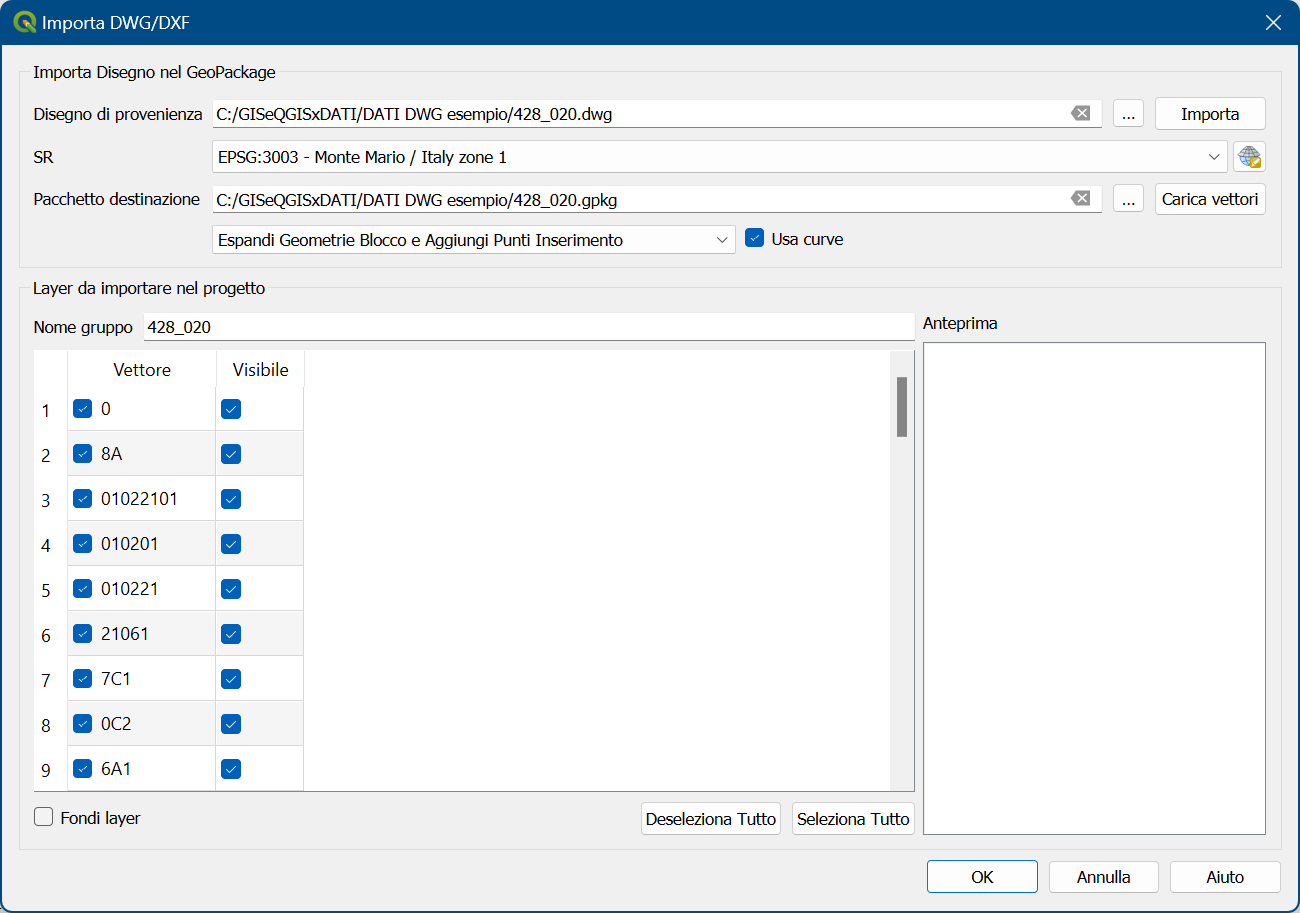The height and width of the screenshot is (913, 1300).
Task: Click Seleziona Tutto button
Action: click(853, 819)
